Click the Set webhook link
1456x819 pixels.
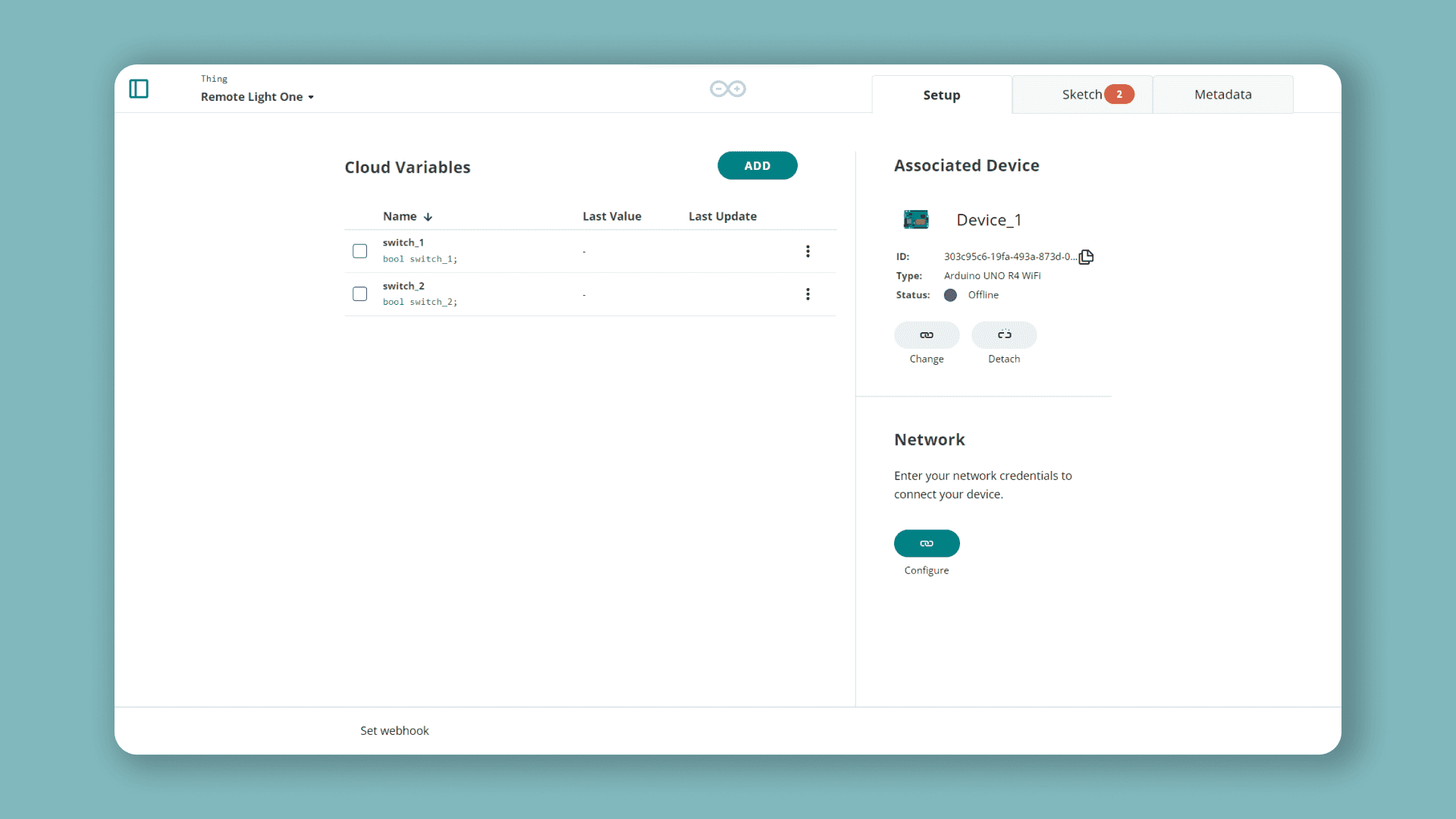394,730
